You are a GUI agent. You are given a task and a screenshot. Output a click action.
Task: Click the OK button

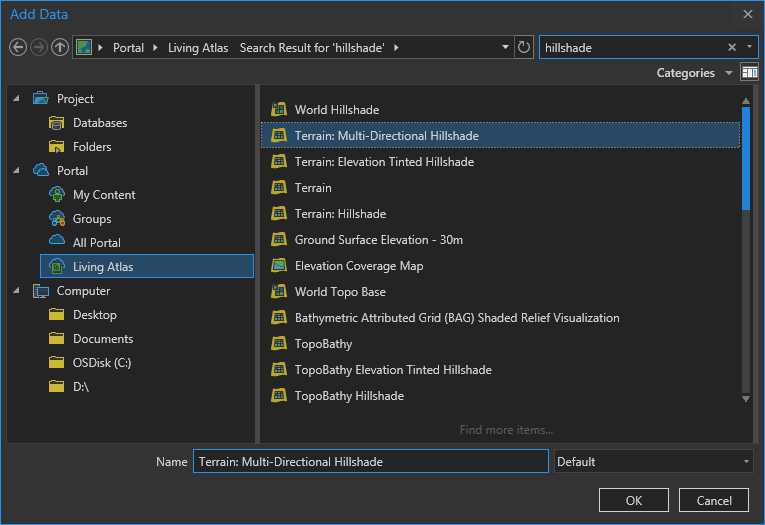(633, 500)
